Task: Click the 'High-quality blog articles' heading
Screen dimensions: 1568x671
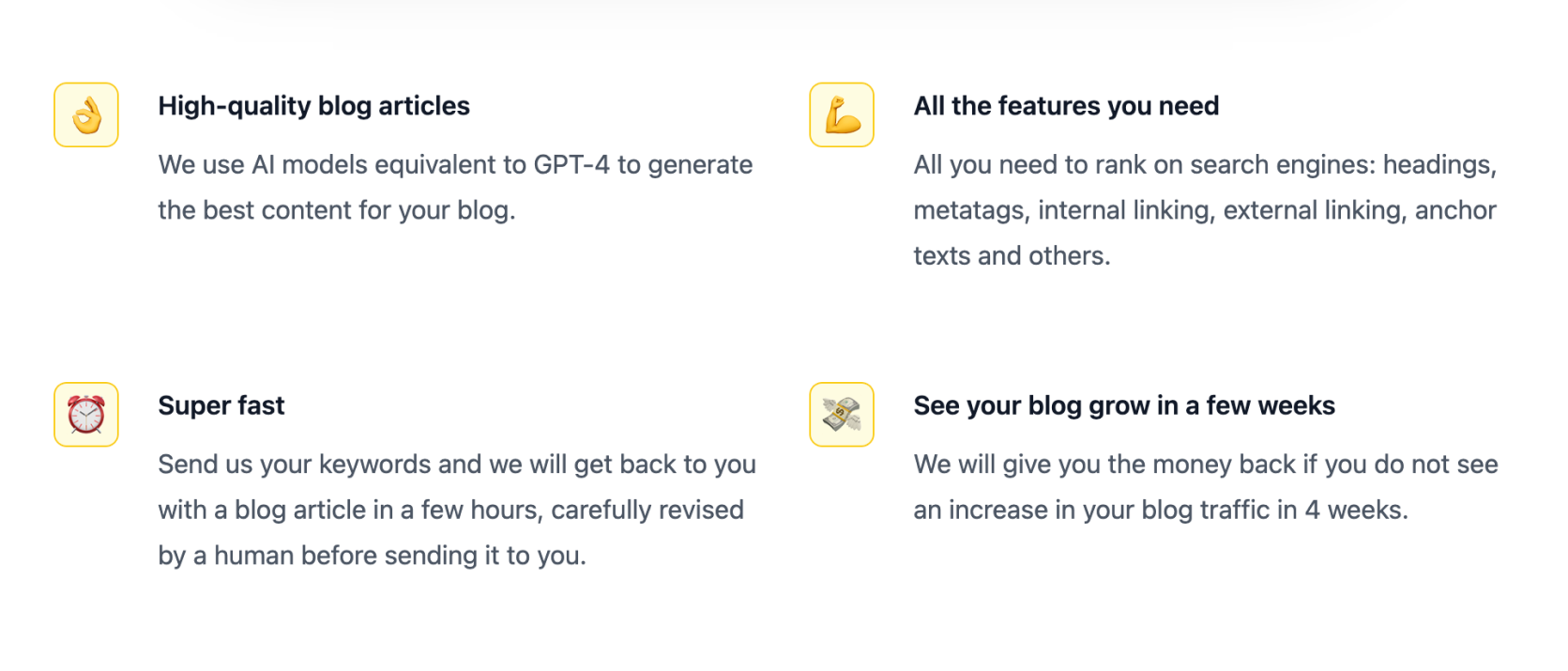Action: 313,106
